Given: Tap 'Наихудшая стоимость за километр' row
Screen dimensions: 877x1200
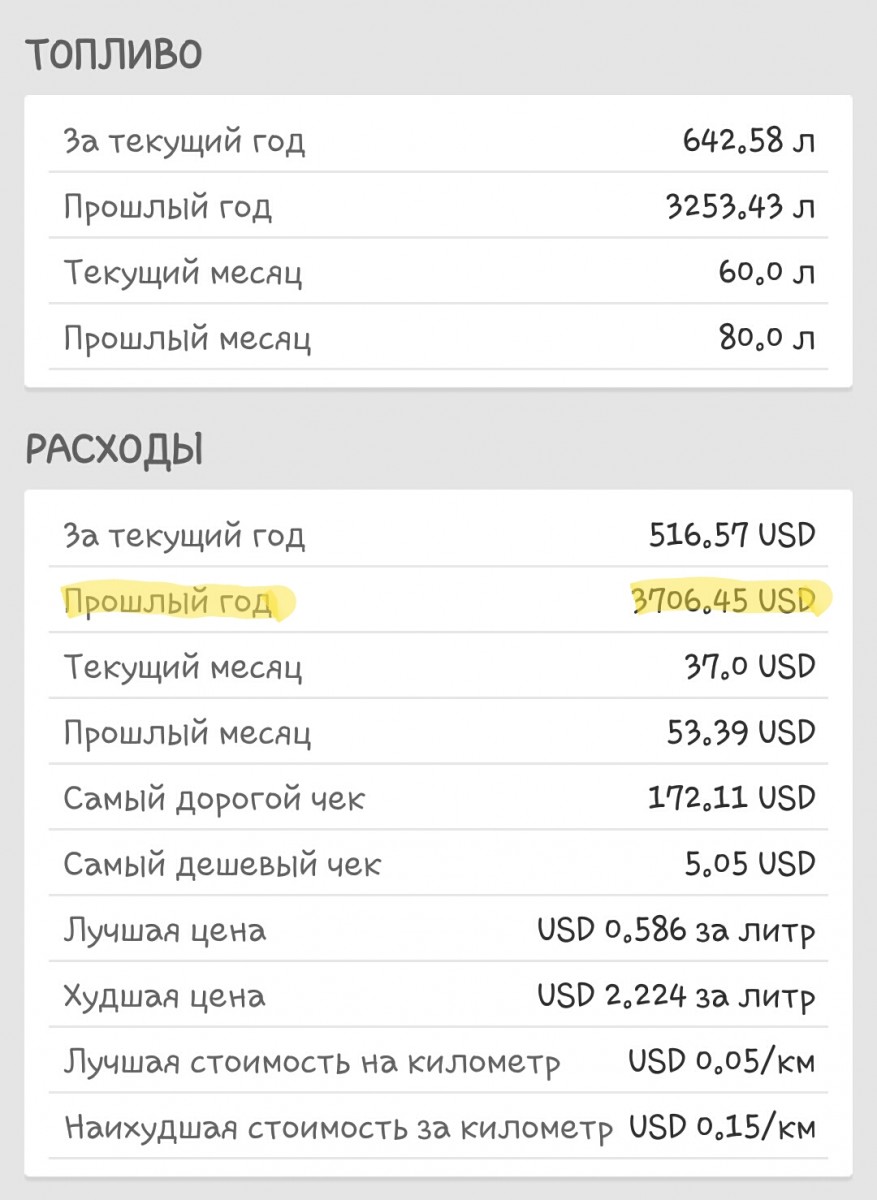Looking at the screenshot, I should (438, 1128).
